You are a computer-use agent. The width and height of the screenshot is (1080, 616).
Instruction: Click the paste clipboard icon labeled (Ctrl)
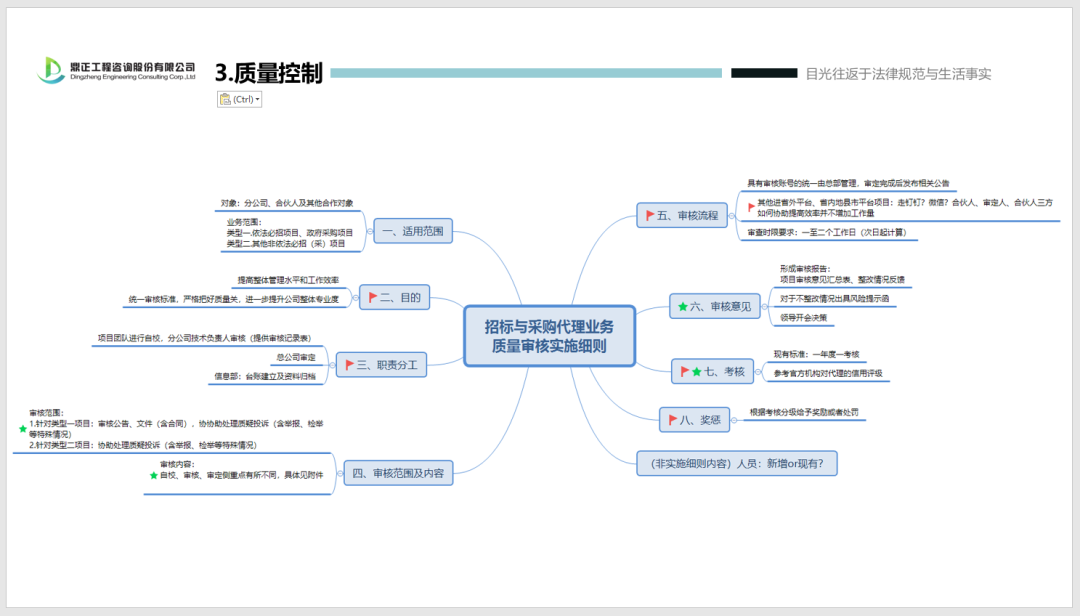[225, 99]
